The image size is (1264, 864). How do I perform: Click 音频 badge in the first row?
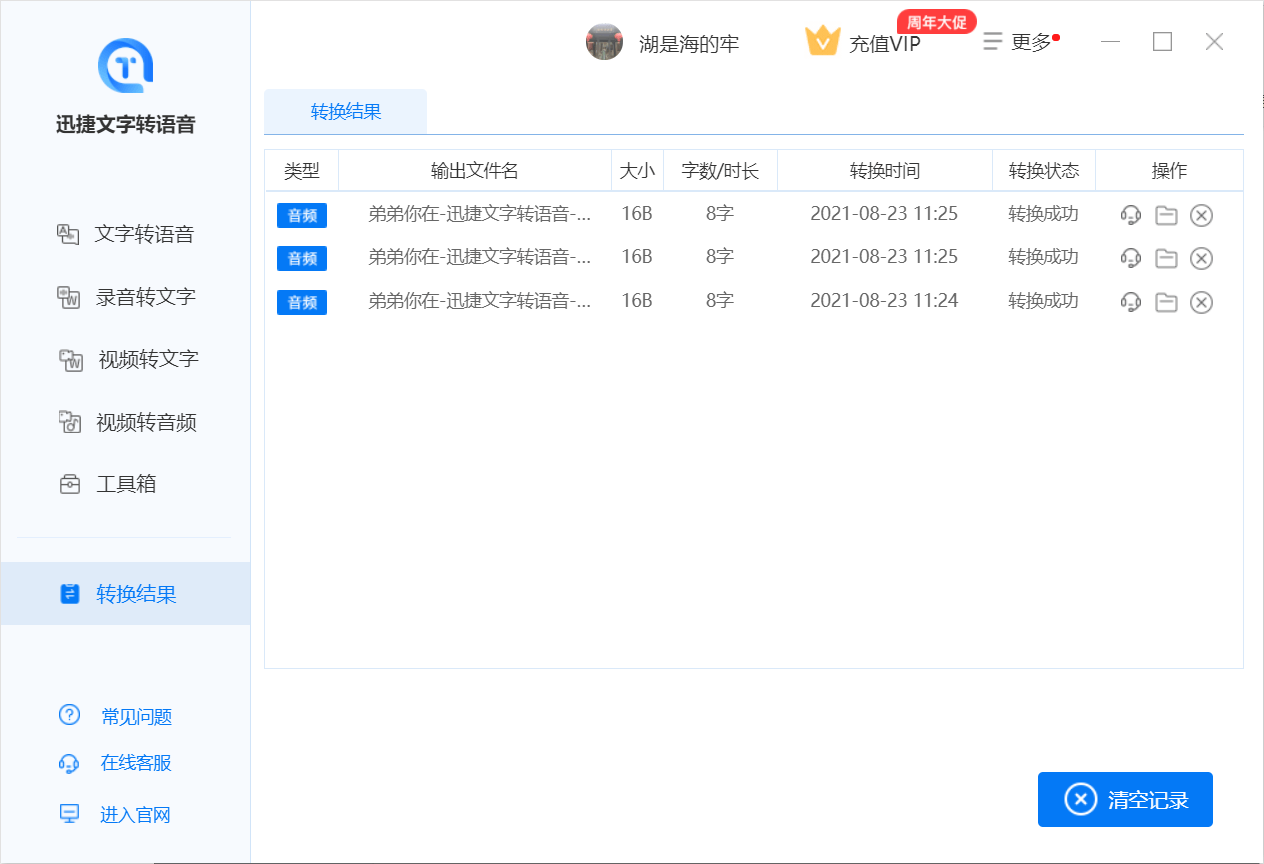click(x=302, y=215)
